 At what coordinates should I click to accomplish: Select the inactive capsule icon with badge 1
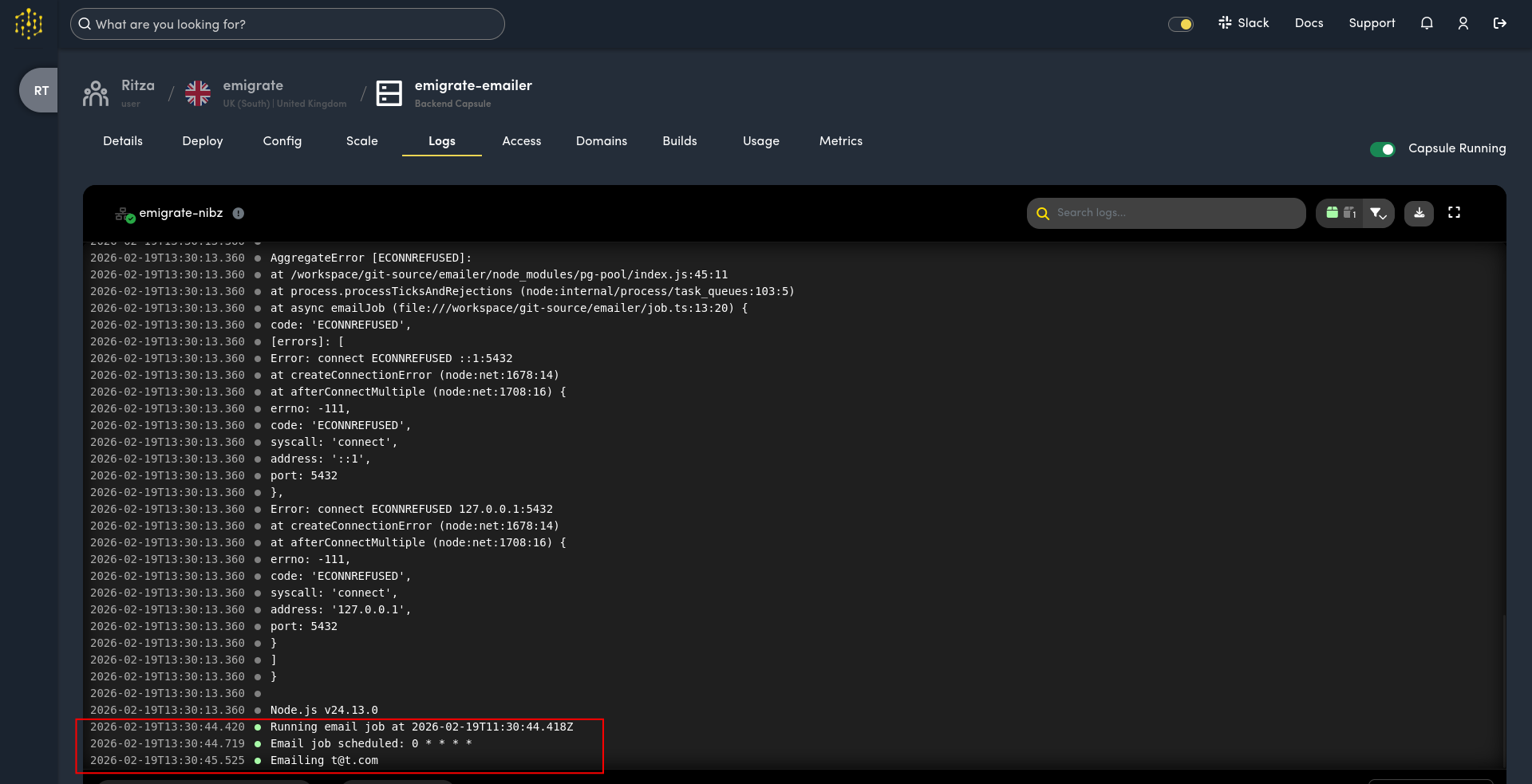[1349, 212]
